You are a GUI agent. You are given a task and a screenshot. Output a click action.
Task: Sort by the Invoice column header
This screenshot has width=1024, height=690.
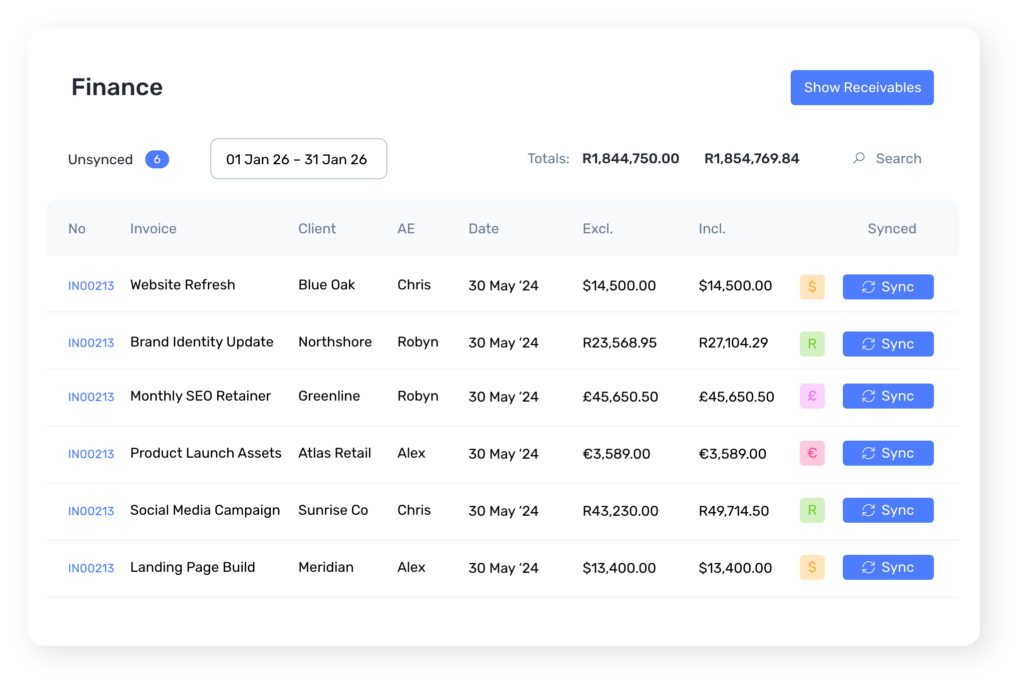tap(153, 228)
